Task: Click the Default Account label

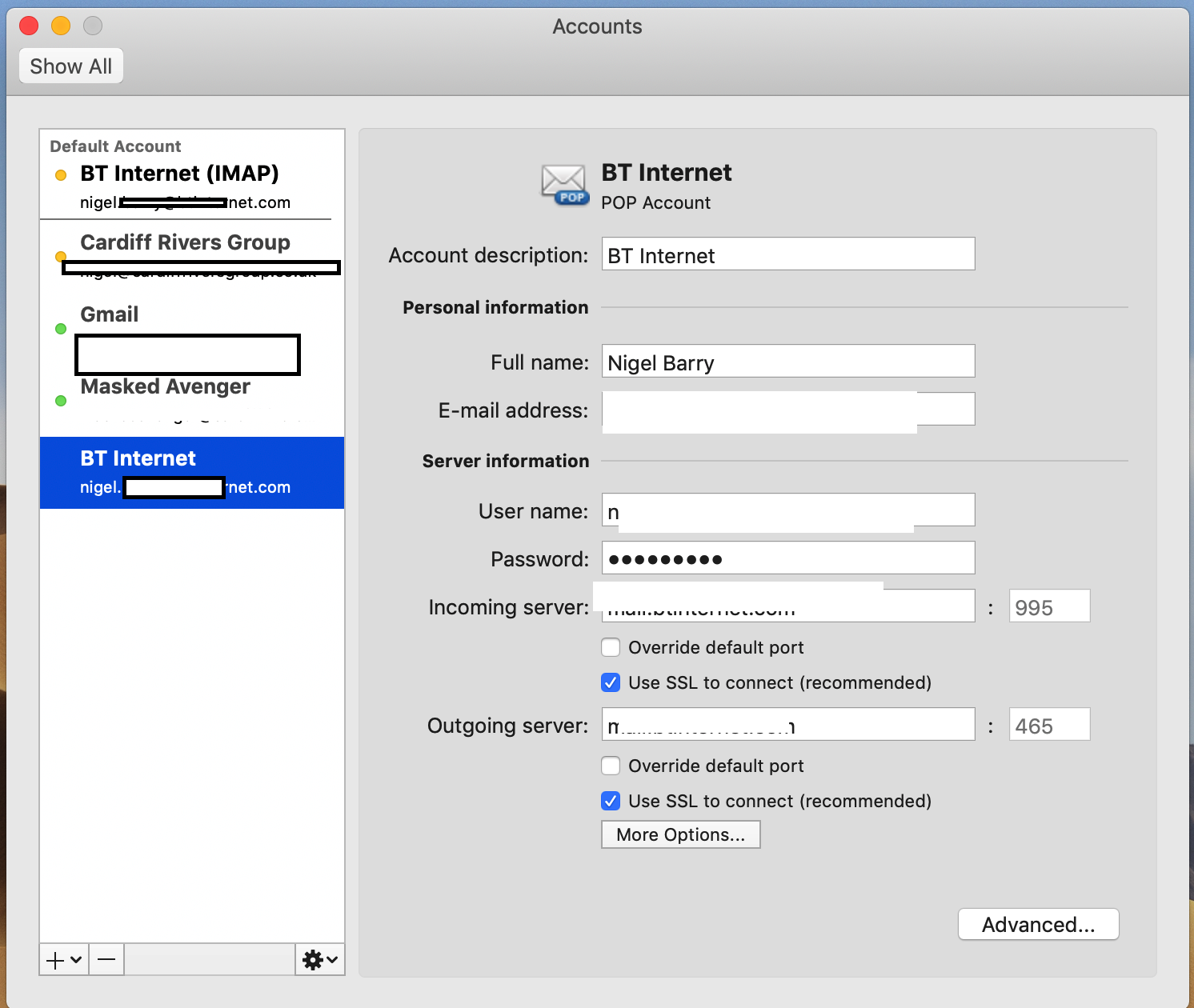Action: [115, 146]
